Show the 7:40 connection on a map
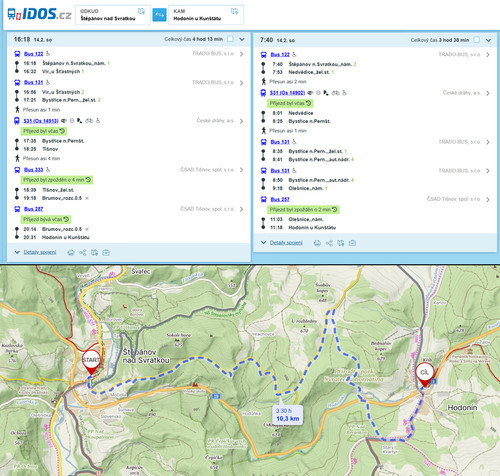 [341, 243]
